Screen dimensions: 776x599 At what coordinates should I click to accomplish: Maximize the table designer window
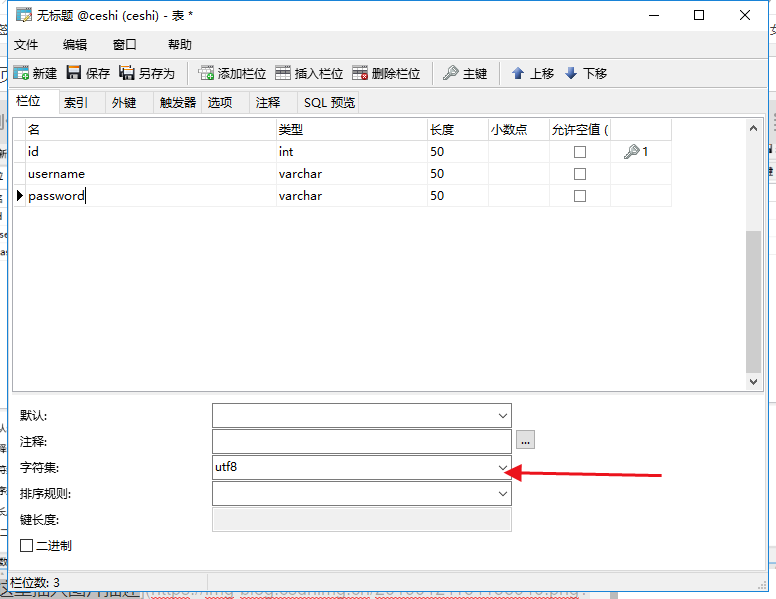699,15
